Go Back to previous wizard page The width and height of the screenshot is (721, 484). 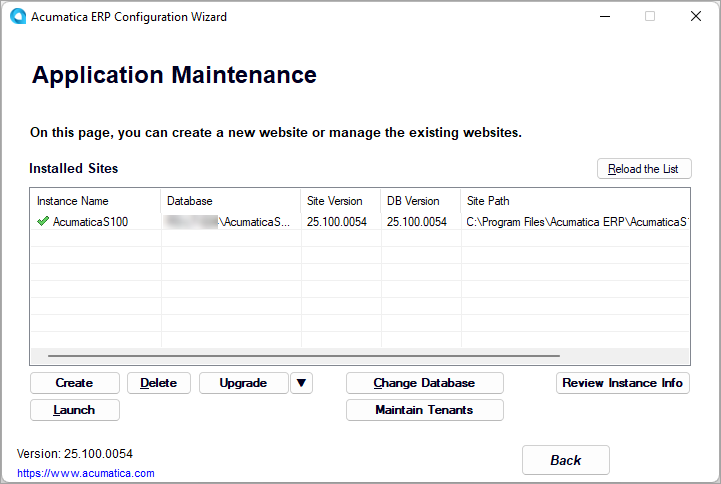click(x=566, y=460)
